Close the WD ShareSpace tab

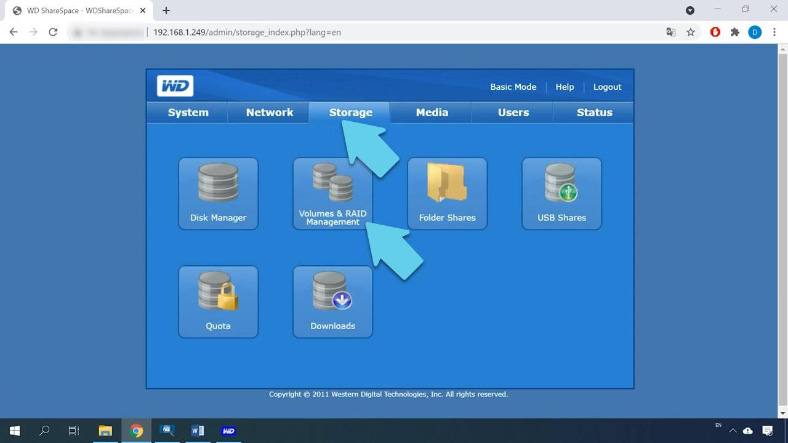[x=143, y=11]
